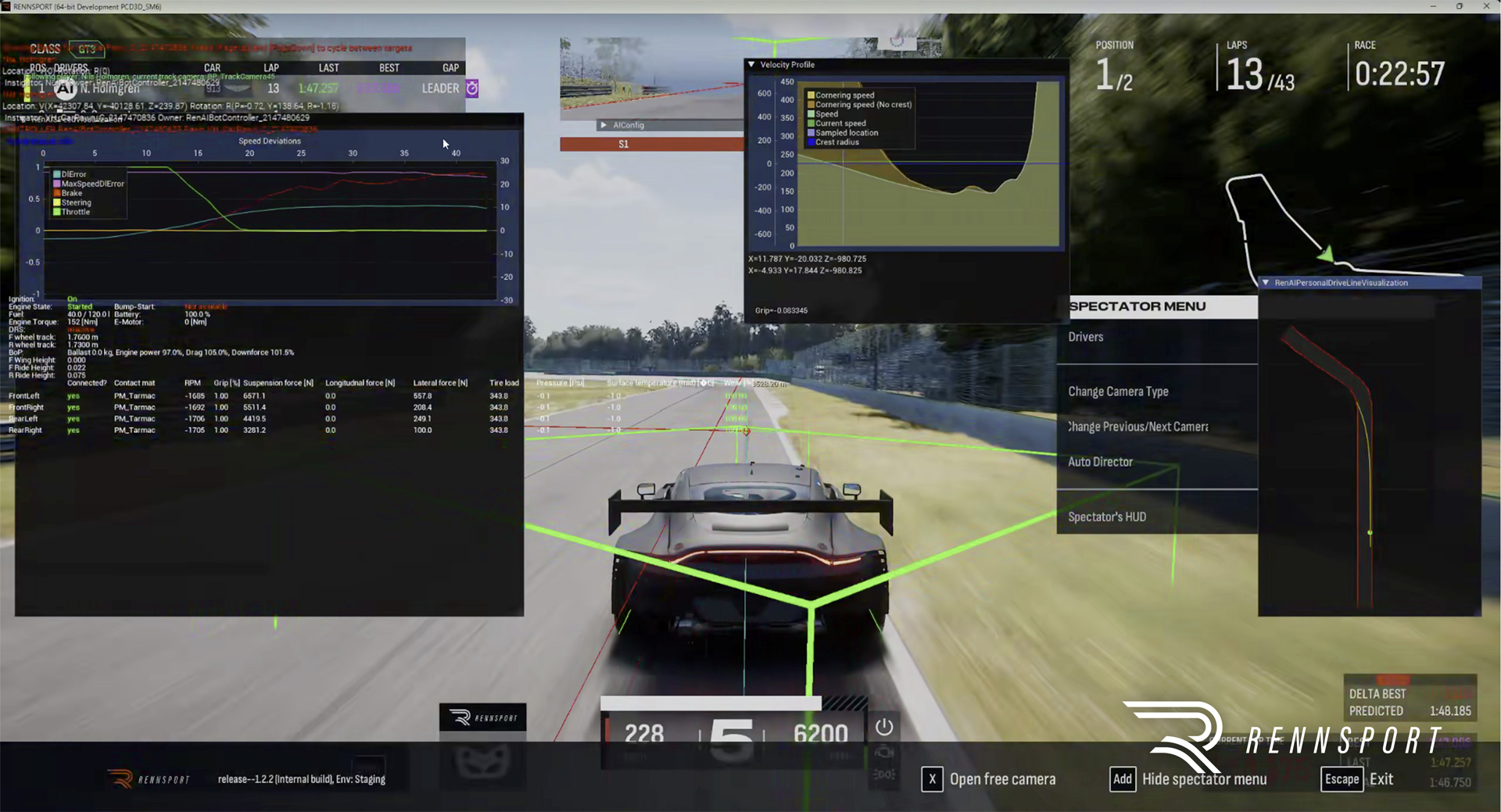Click the Rennsport app icon in the title bar
1501x812 pixels.
pos(6,6)
